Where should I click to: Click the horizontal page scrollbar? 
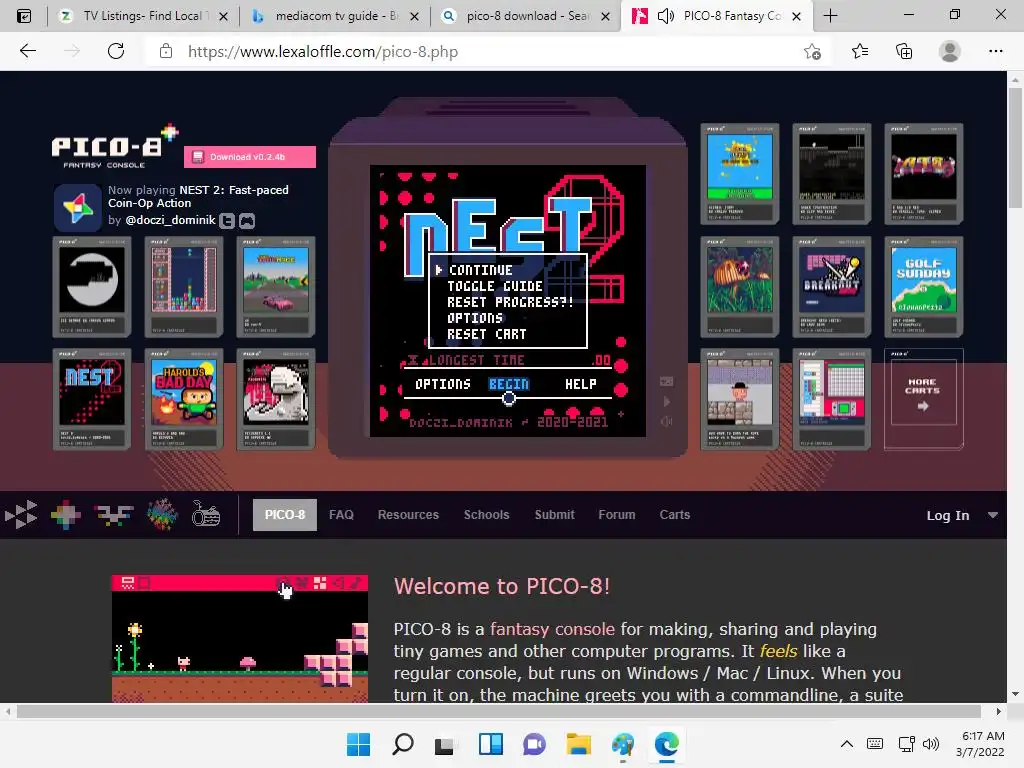click(499, 711)
